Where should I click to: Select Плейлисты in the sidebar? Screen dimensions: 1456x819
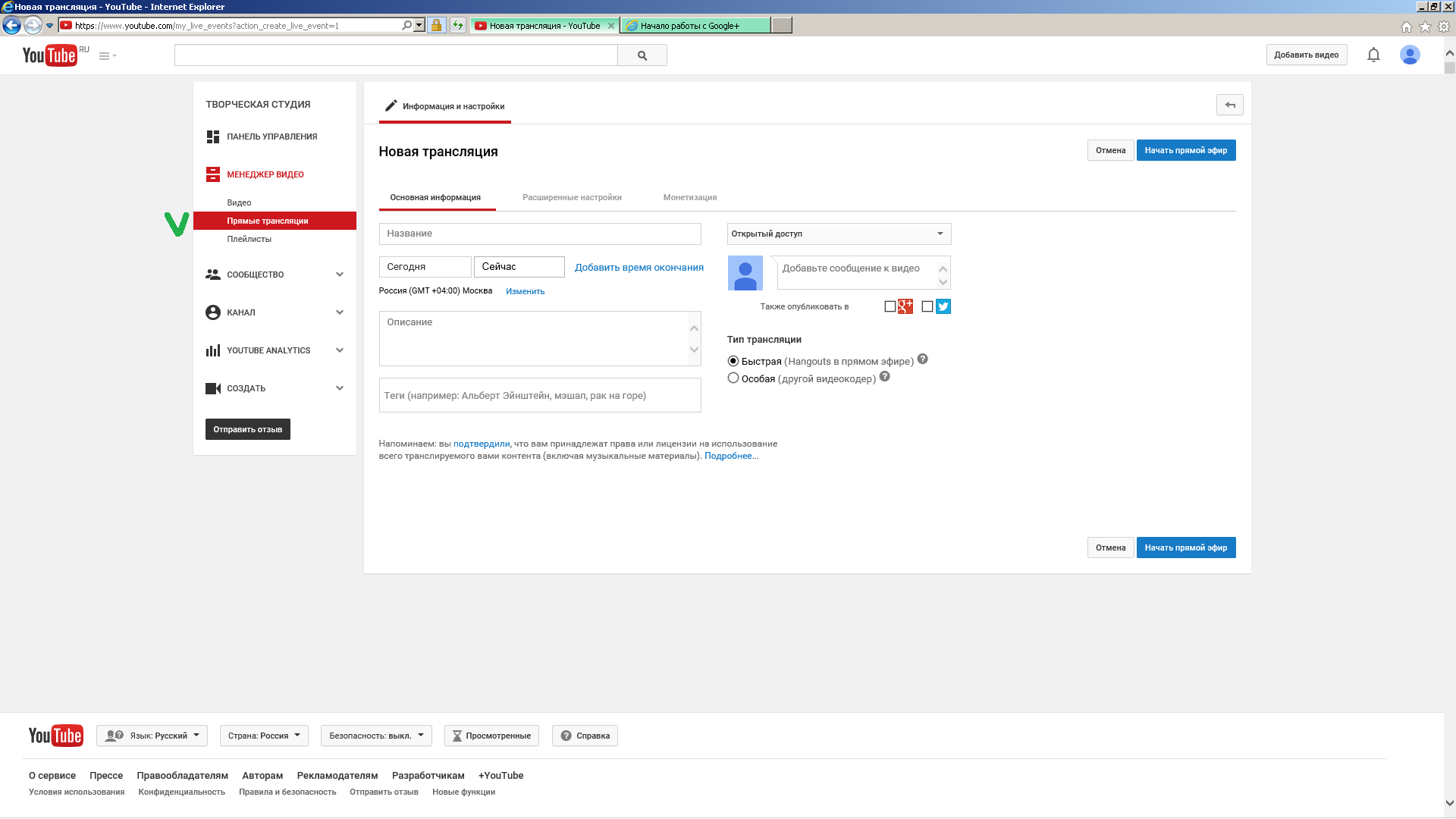(249, 239)
